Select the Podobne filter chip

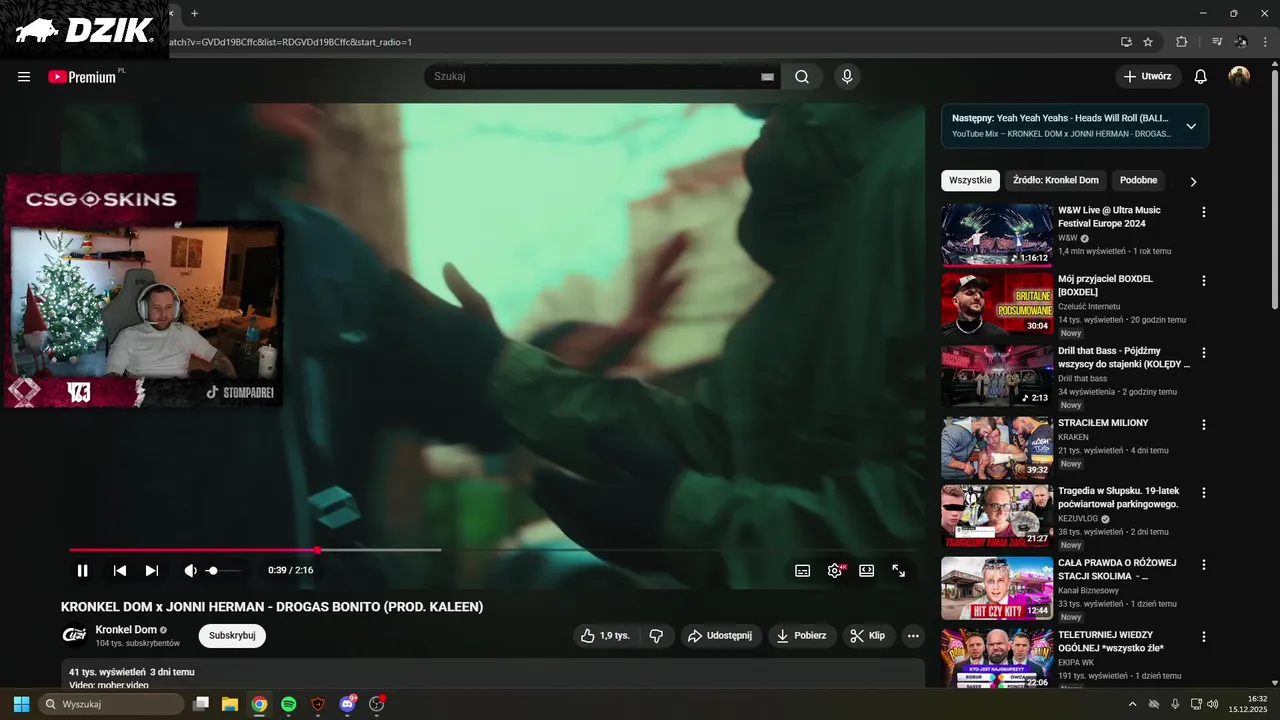pyautogui.click(x=1139, y=181)
